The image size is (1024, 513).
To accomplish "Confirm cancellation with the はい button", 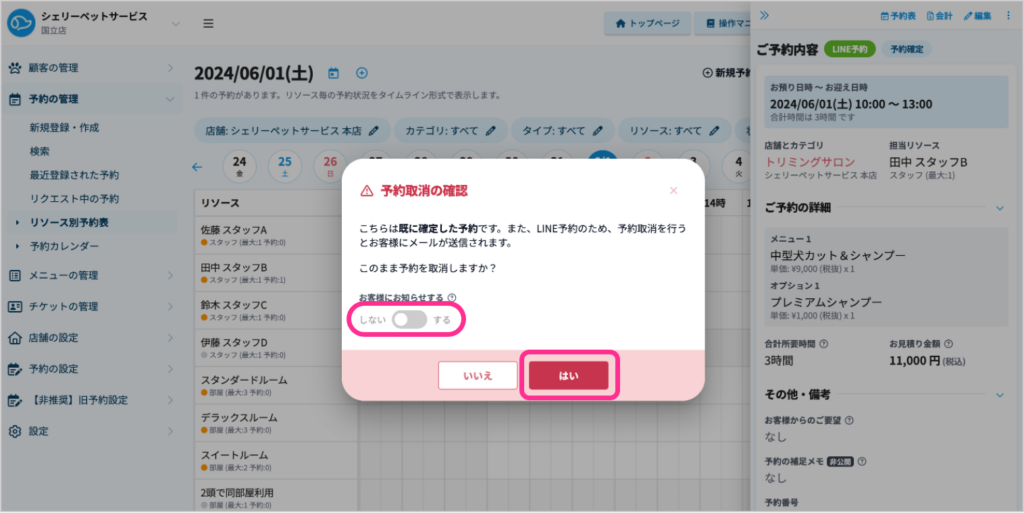I will [x=568, y=375].
